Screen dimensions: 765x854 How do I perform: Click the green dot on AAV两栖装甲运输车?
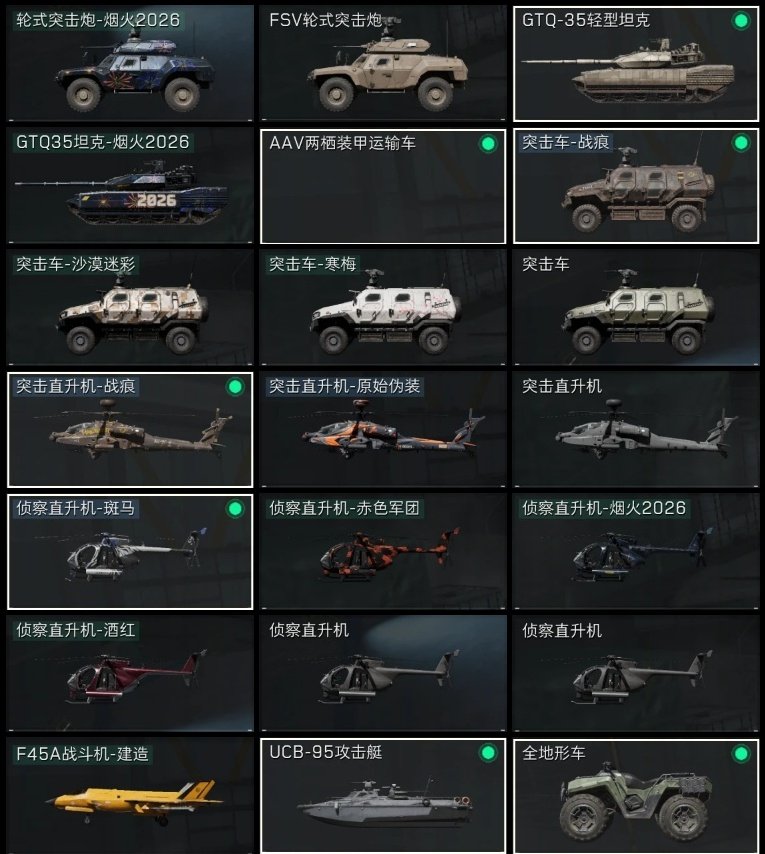point(488,144)
